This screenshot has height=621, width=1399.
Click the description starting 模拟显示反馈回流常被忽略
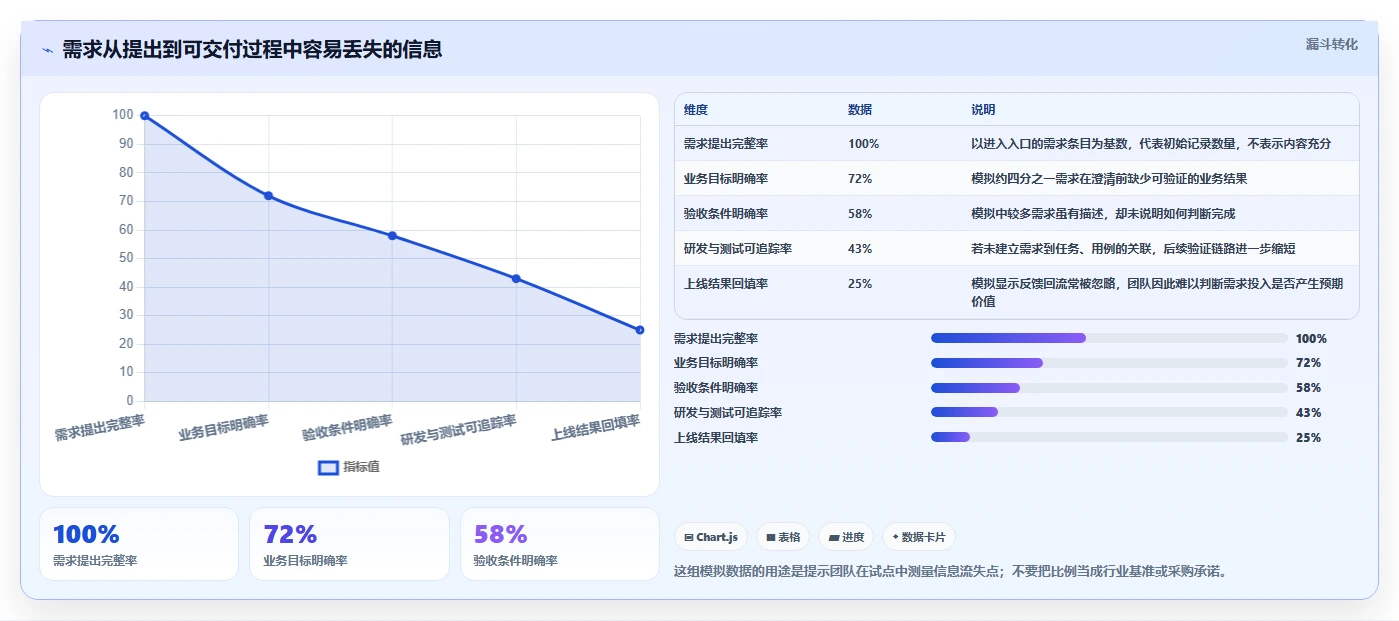coord(1157,292)
